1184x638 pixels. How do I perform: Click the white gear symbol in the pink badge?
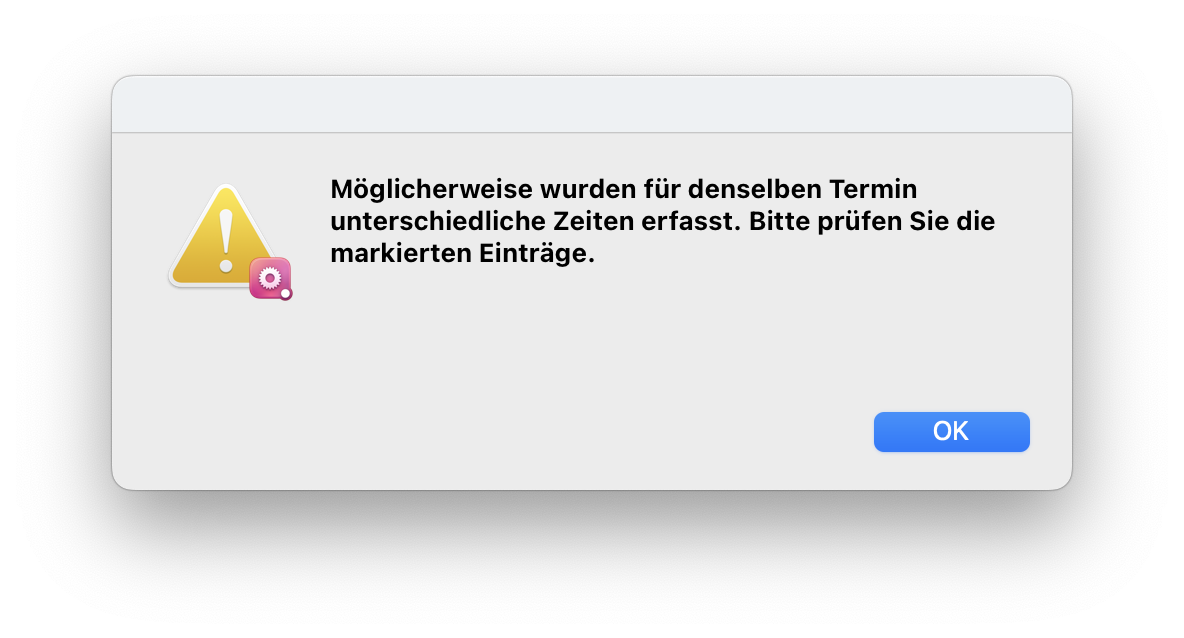(270, 278)
